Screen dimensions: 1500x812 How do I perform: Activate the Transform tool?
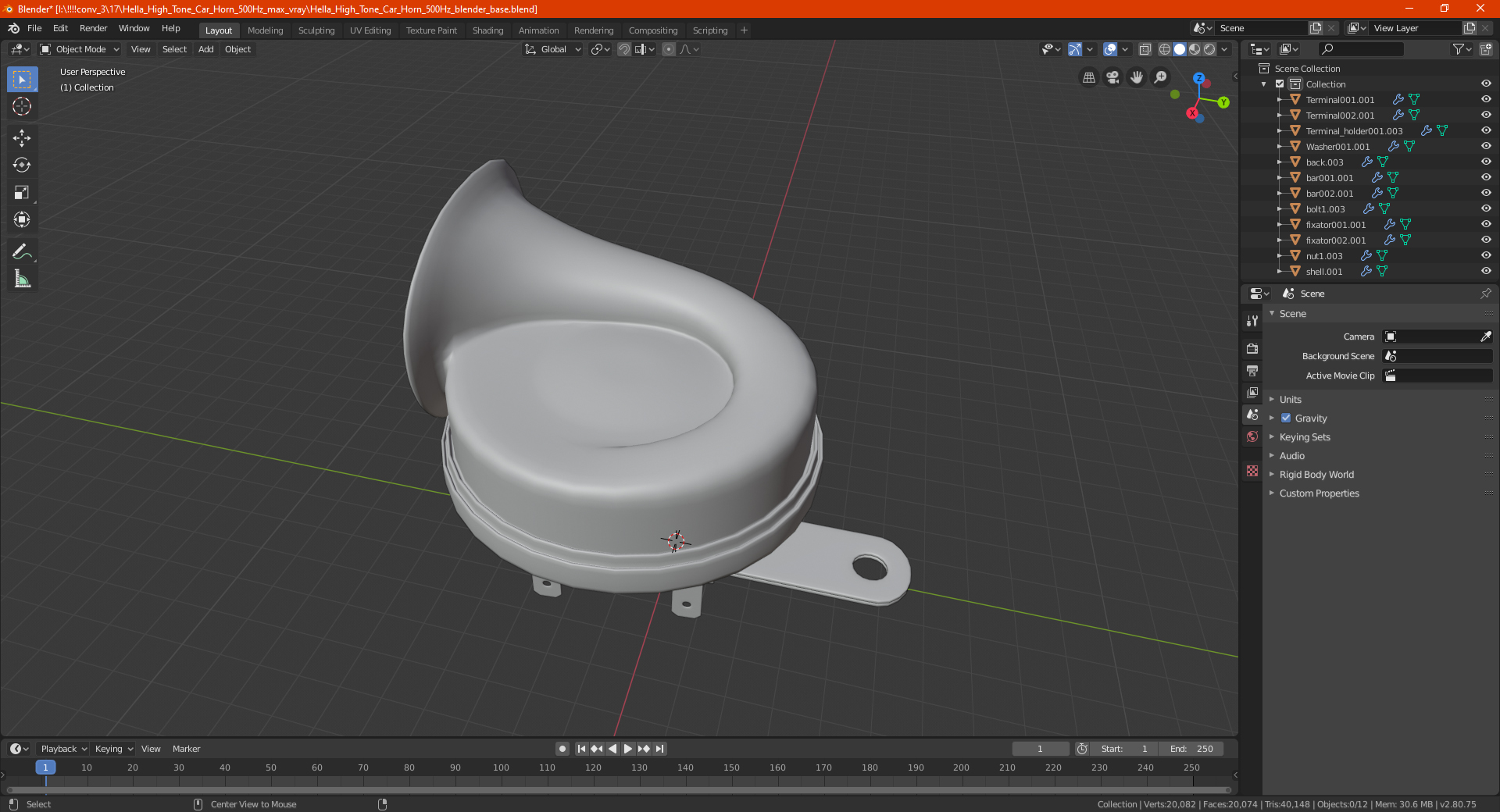[22, 219]
